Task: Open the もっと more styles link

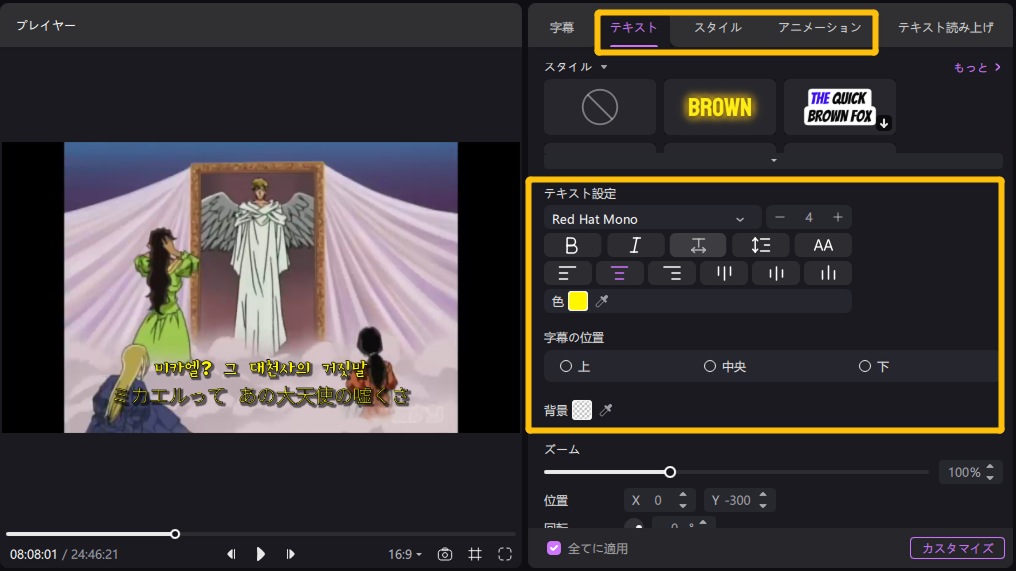Action: coord(977,67)
